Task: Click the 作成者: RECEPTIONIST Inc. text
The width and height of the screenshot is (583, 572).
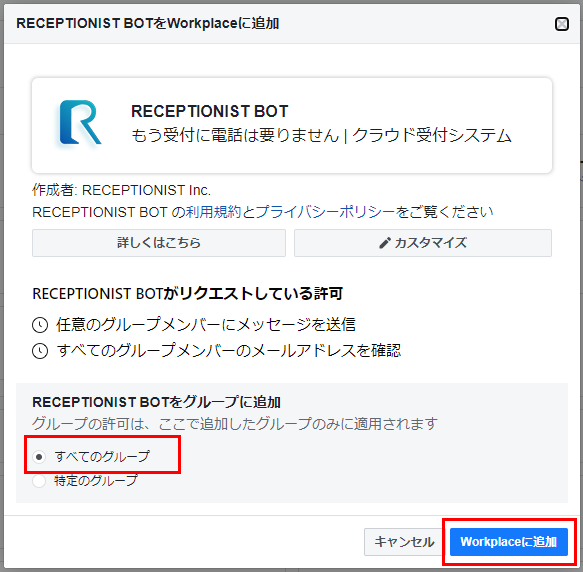Action: (121, 190)
